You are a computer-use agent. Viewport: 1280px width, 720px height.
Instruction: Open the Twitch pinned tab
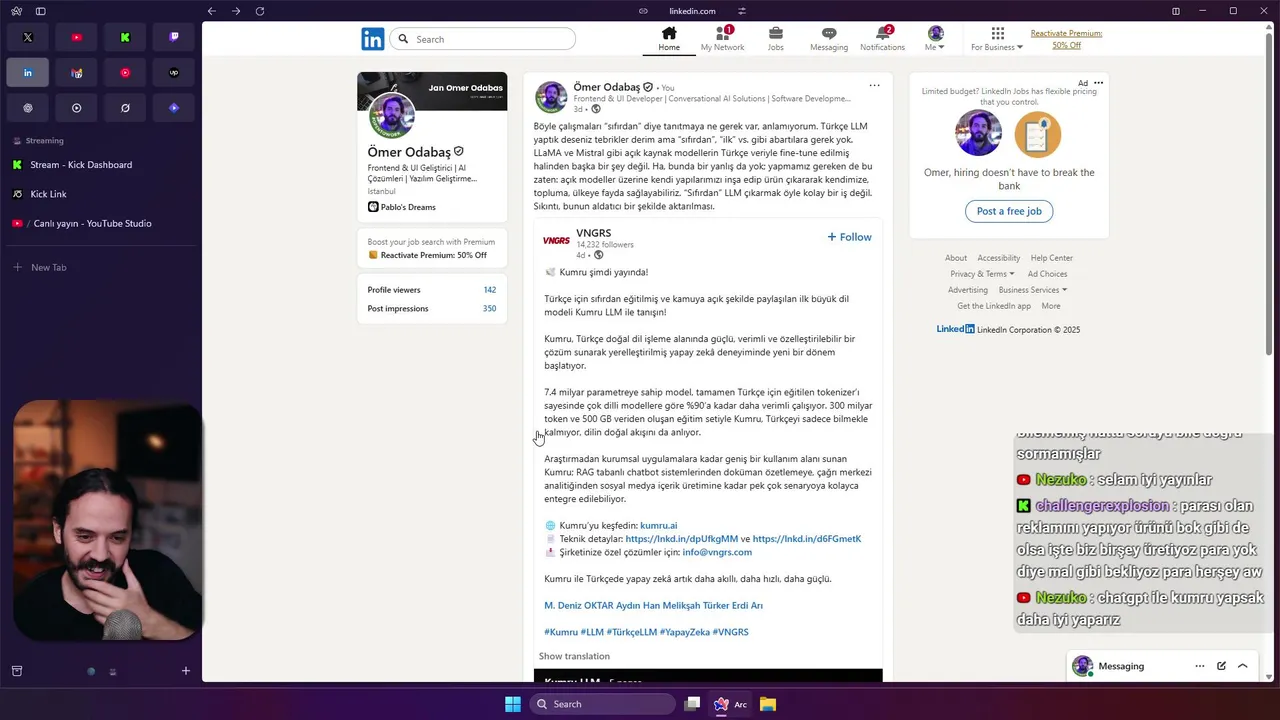pyautogui.click(x=174, y=38)
